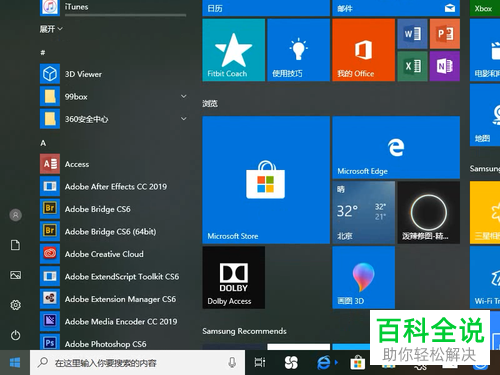Open iTunes from the app list

[113, 7]
